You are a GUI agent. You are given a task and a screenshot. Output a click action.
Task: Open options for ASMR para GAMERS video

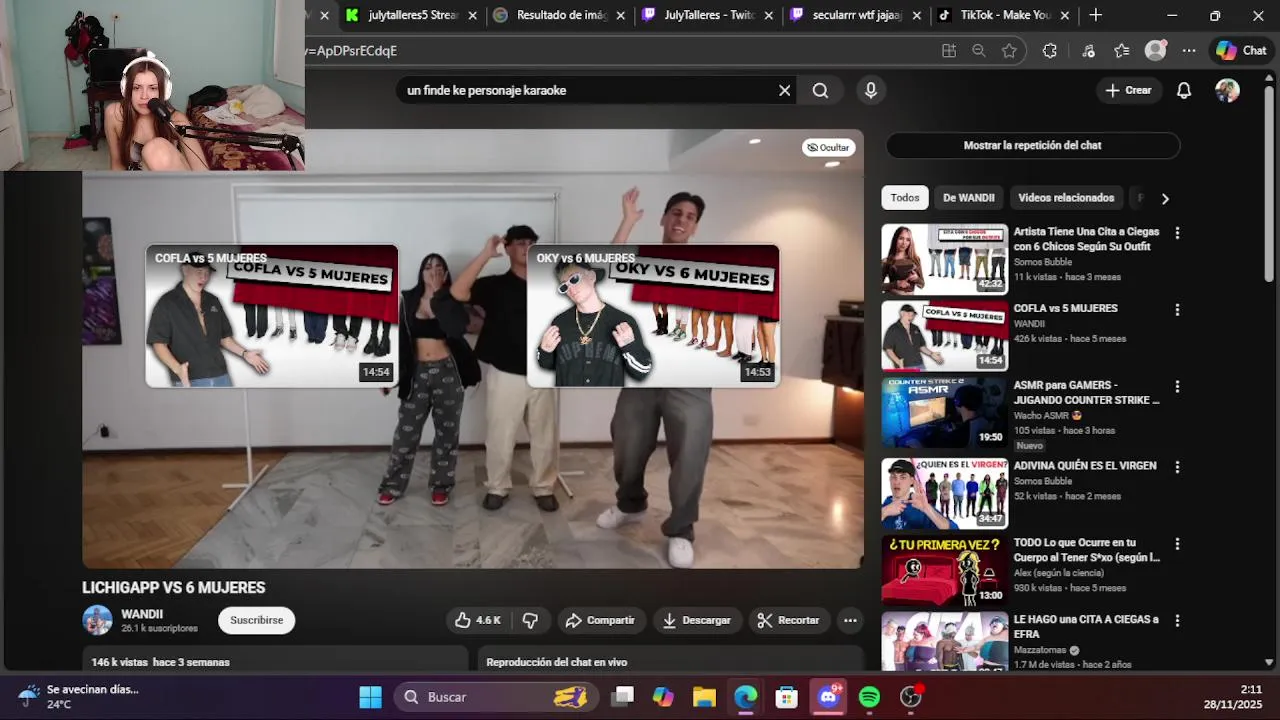point(1177,387)
